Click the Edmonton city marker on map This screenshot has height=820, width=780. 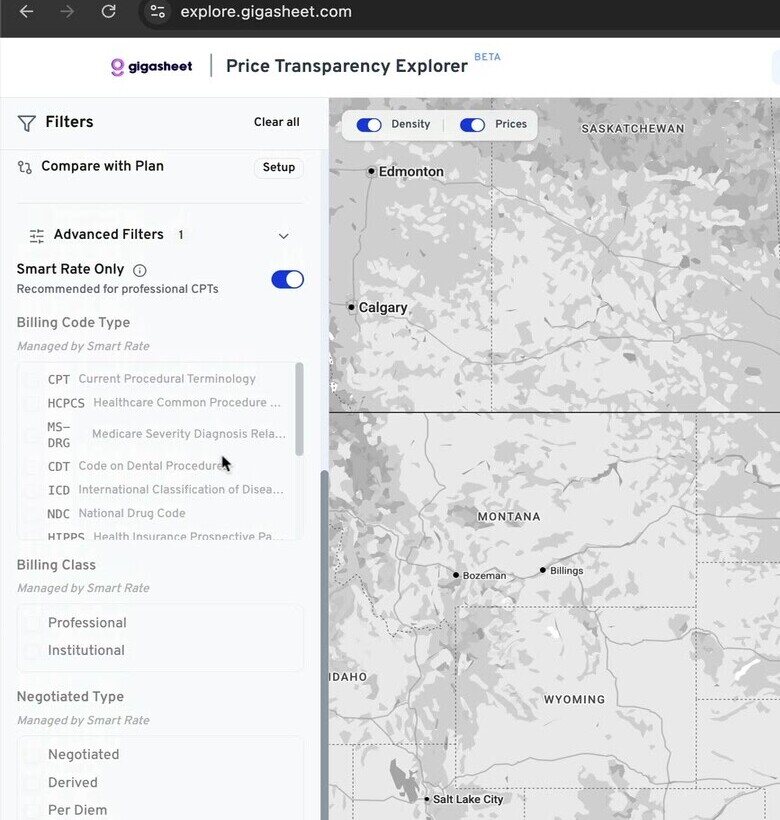(x=371, y=171)
